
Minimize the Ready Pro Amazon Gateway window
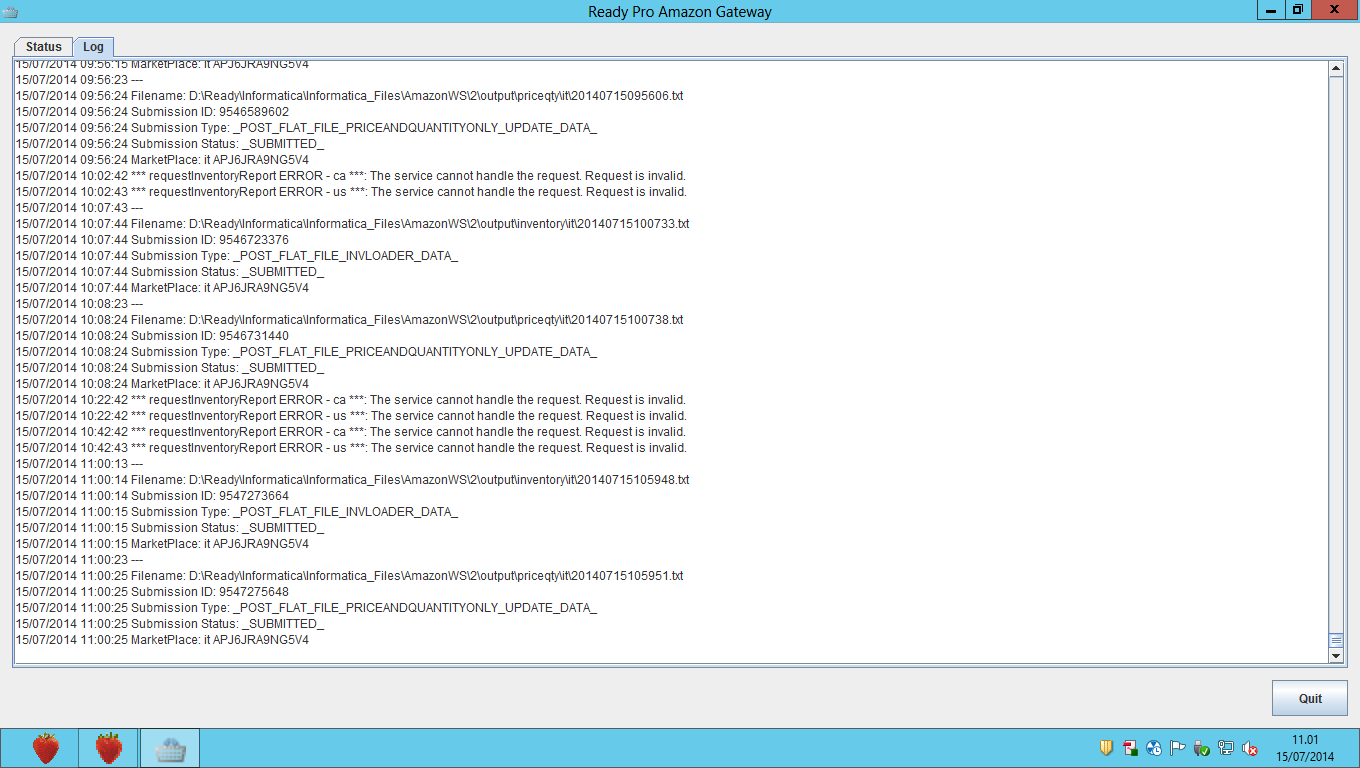pyautogui.click(x=1271, y=10)
